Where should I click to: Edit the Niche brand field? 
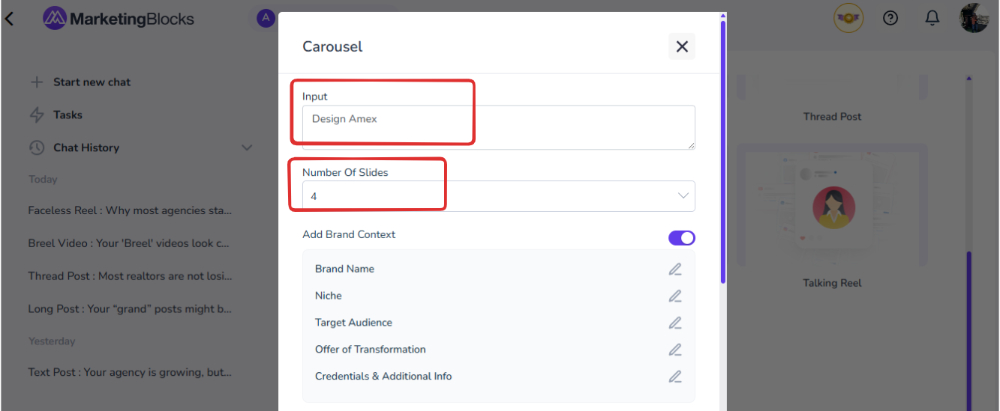coord(675,296)
